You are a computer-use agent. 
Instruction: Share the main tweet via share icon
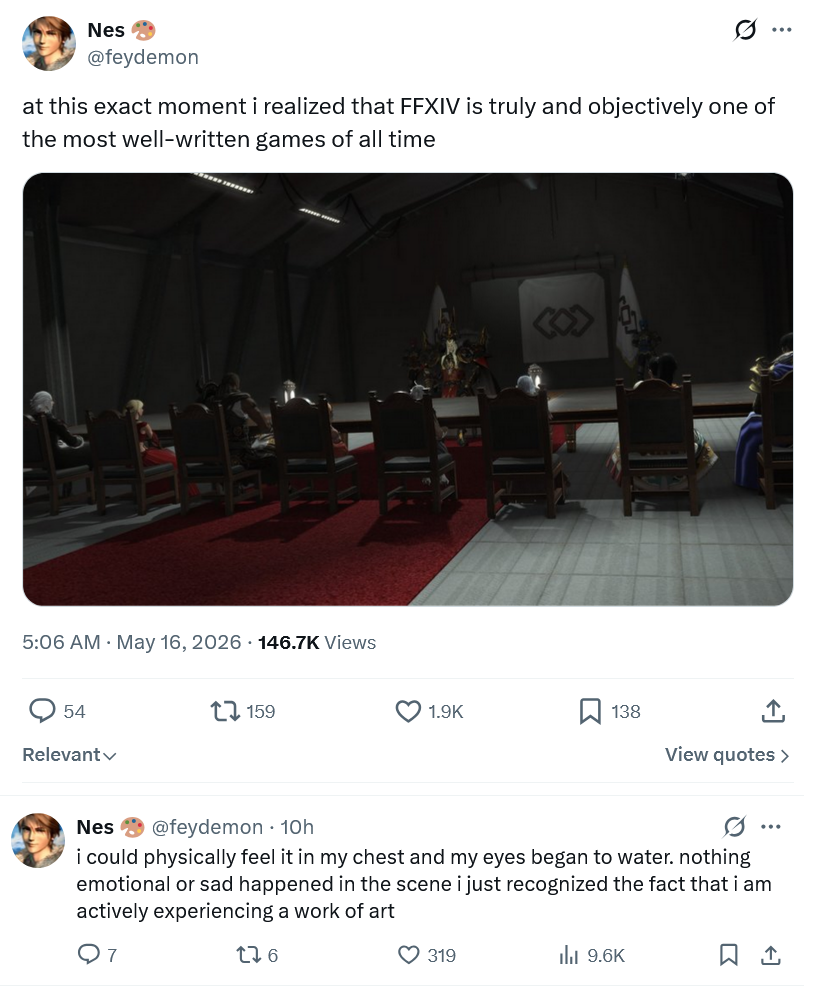tap(773, 711)
